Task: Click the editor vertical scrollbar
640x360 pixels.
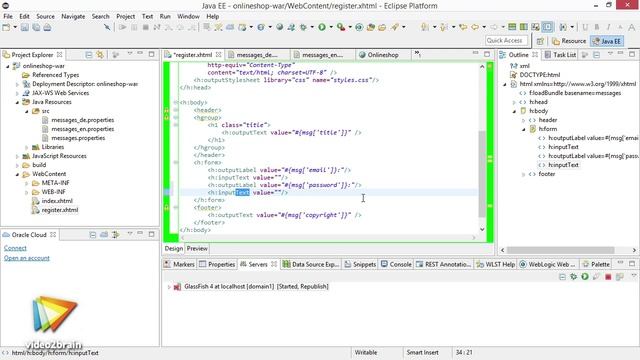Action: (x=482, y=173)
